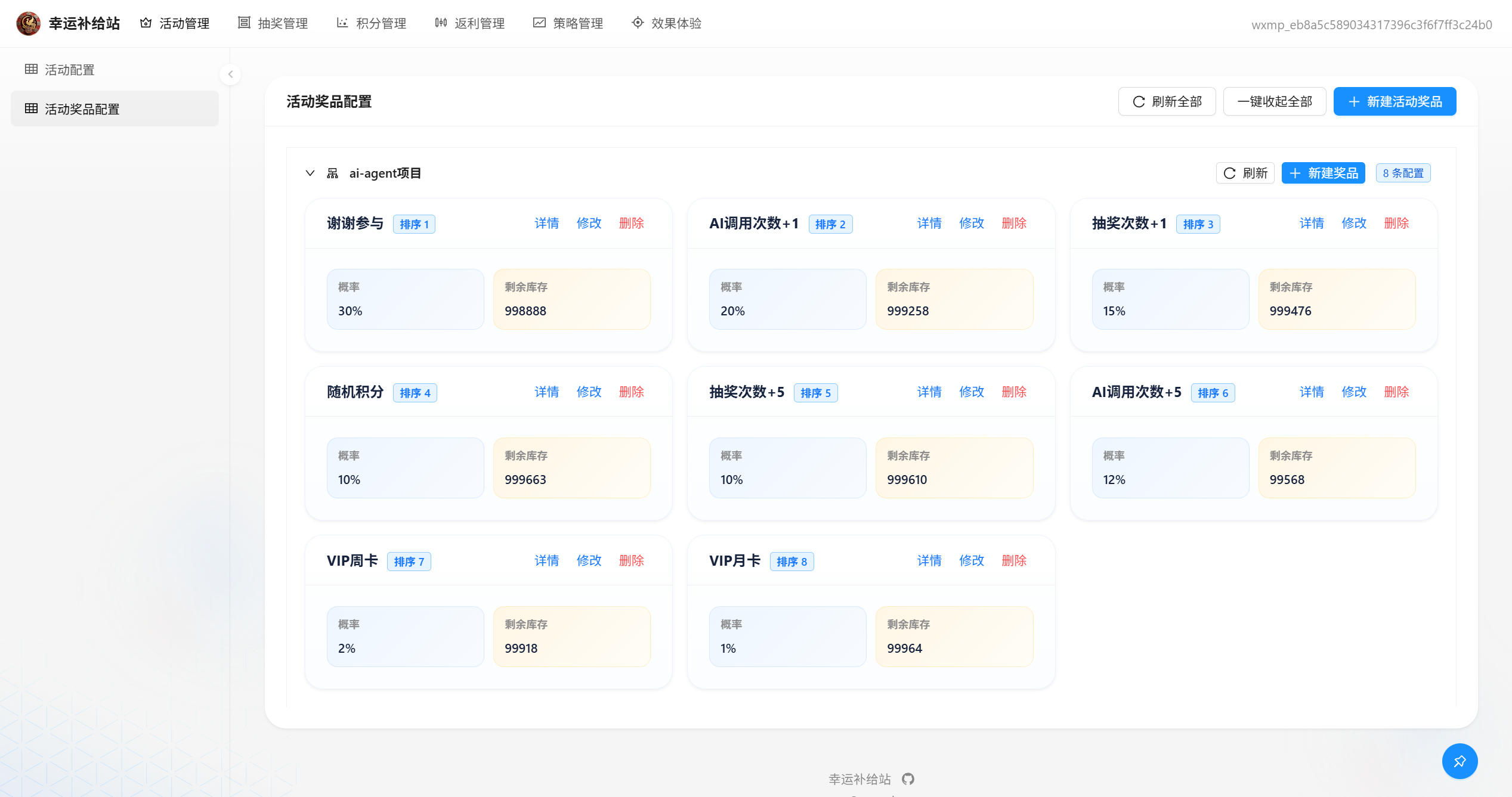Screen dimensions: 1512x797
Task: Click the 刷新全部 button
Action: [1167, 102]
